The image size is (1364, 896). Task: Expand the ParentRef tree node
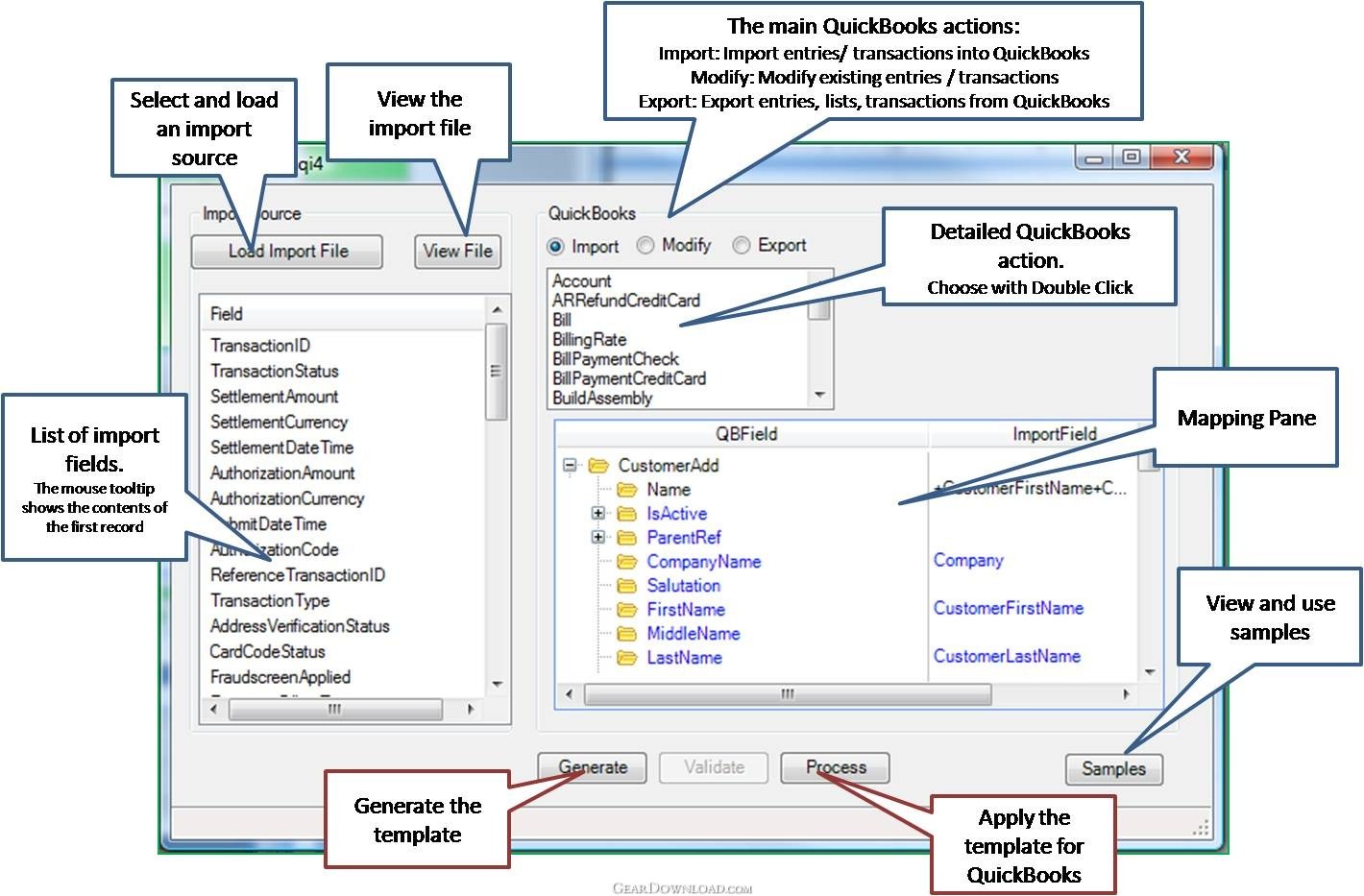coord(597,538)
